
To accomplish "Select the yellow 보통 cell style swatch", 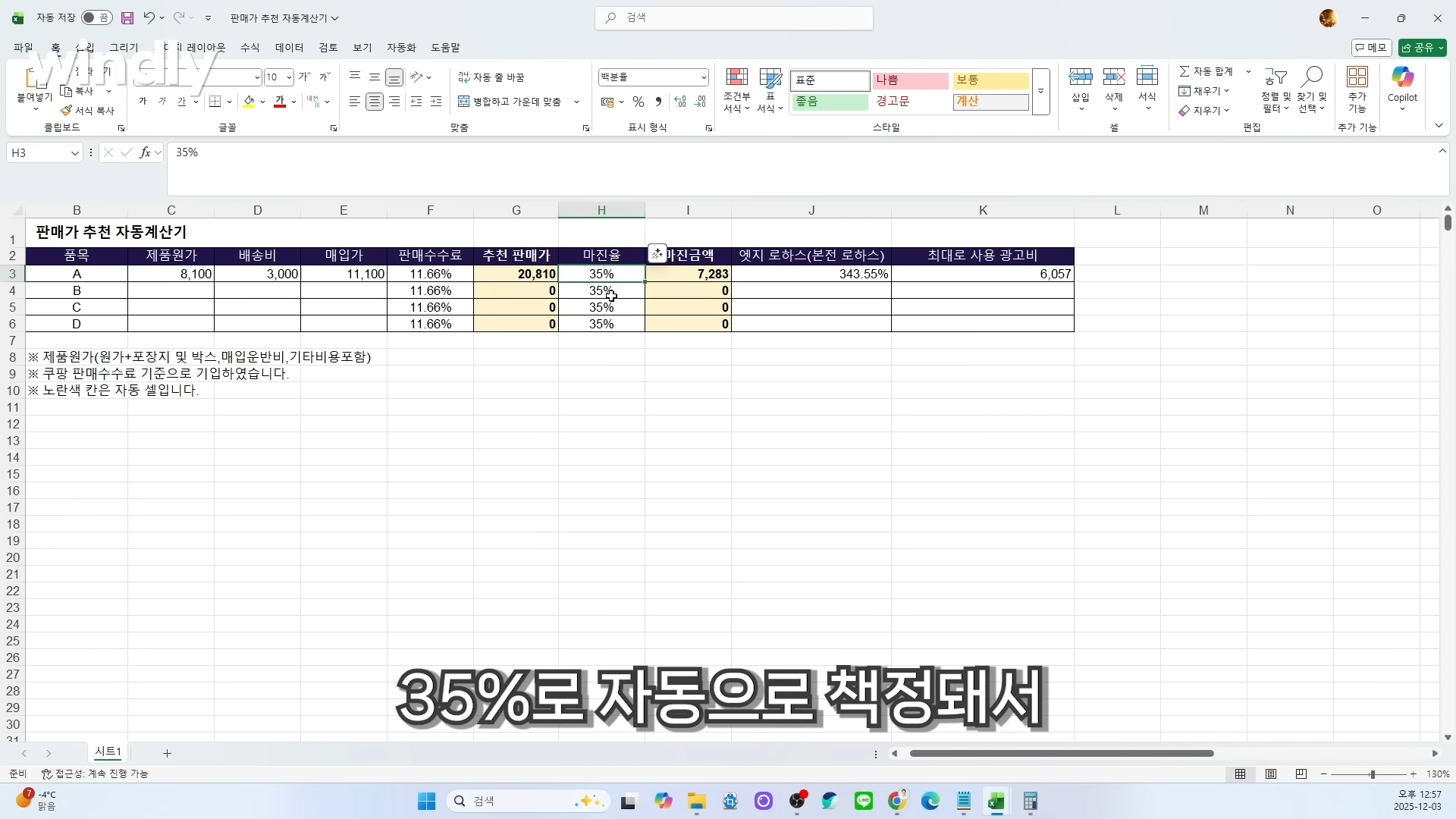I will [x=990, y=80].
